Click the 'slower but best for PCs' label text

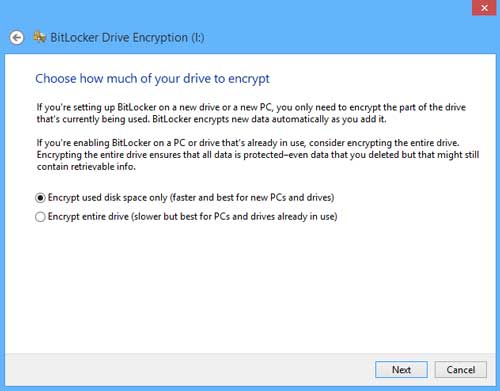pyautogui.click(x=234, y=217)
